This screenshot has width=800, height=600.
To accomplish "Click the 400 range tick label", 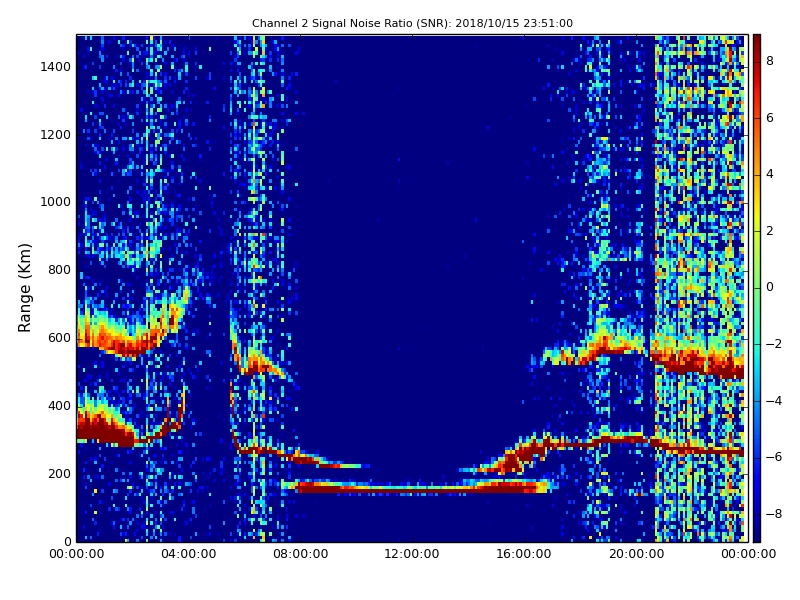I will (x=59, y=406).
